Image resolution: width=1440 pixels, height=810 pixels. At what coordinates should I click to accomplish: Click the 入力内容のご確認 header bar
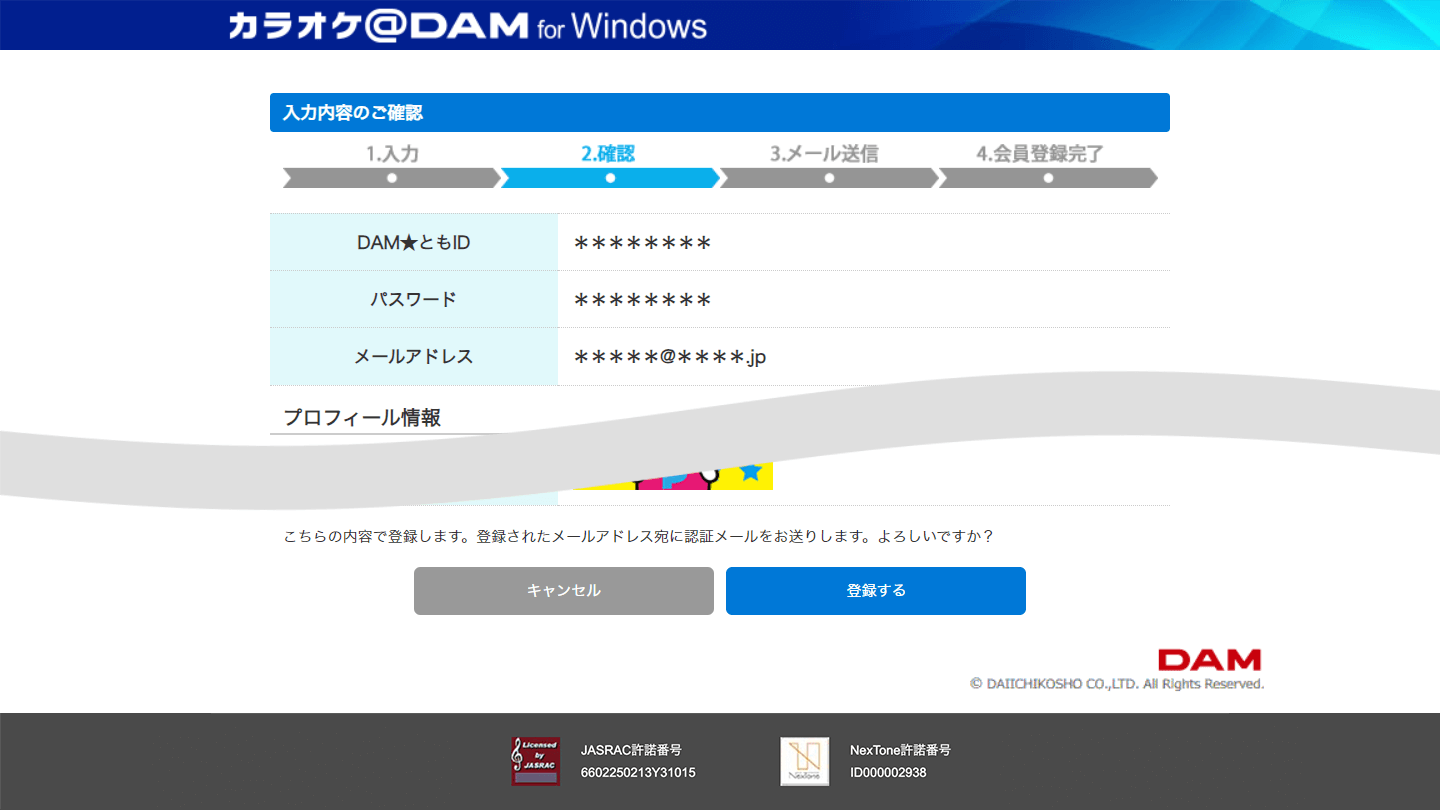click(x=720, y=113)
